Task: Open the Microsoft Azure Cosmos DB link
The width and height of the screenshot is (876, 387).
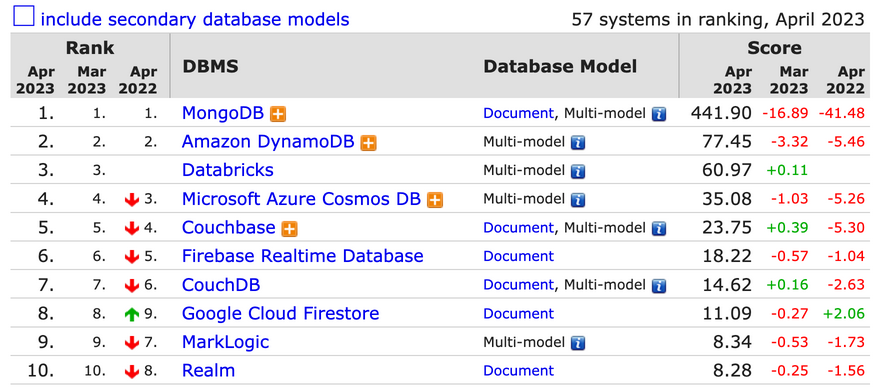Action: point(301,198)
